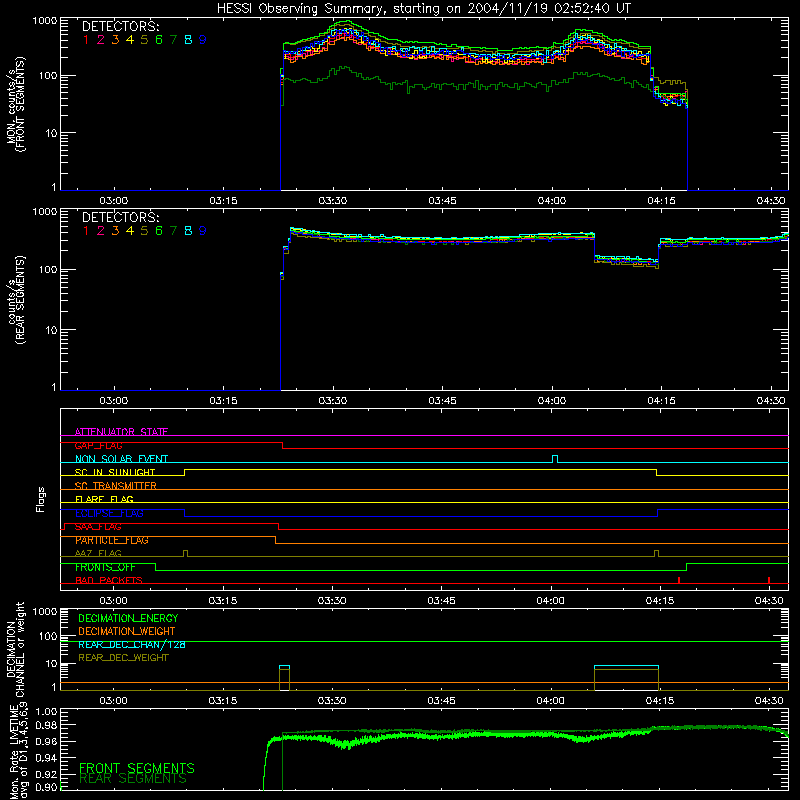800x800 pixels.
Task: Click 04:15 tick under front segments plot
Action: (661, 201)
